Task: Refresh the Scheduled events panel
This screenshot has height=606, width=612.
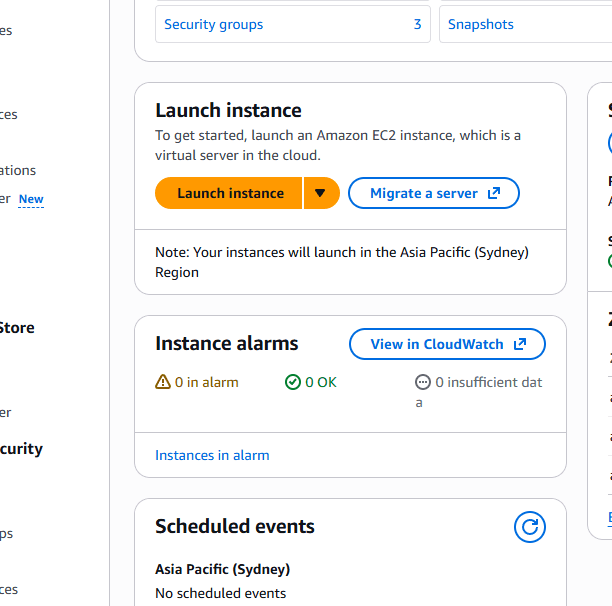Action: pos(530,527)
